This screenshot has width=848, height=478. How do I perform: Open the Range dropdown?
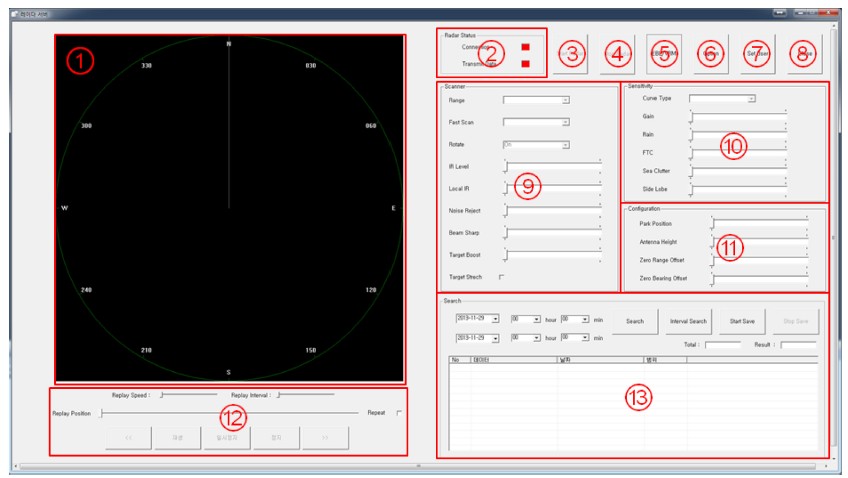click(536, 100)
